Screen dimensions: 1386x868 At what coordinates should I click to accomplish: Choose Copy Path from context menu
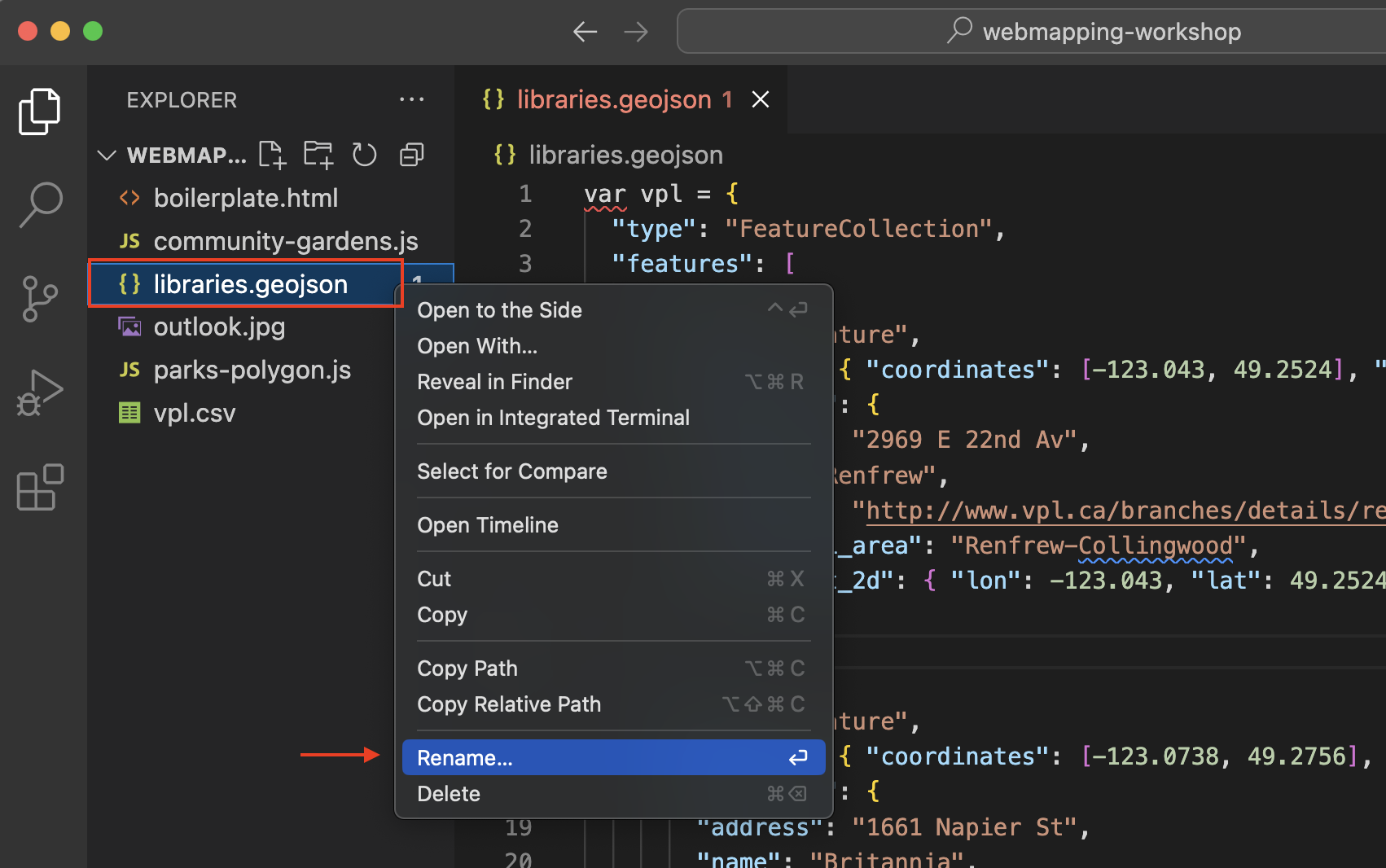coord(613,669)
